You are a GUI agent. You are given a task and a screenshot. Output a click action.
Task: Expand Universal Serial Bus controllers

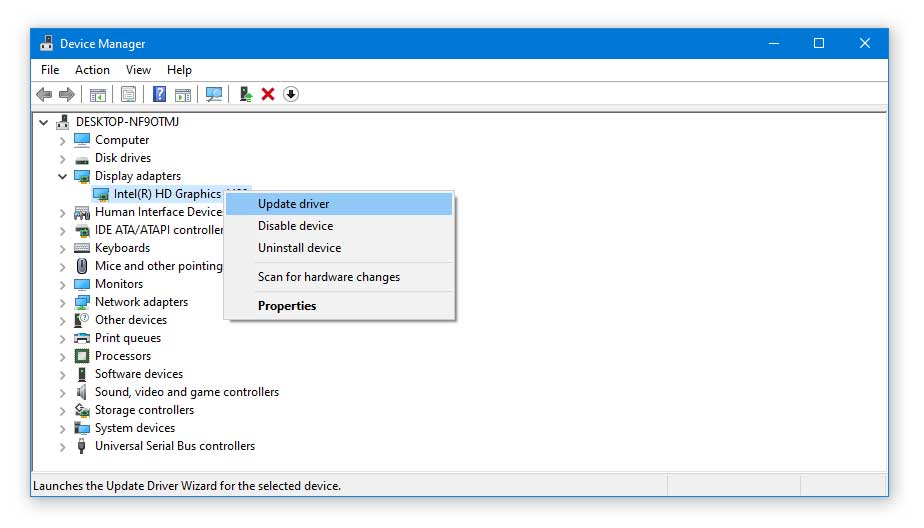pyautogui.click(x=62, y=447)
